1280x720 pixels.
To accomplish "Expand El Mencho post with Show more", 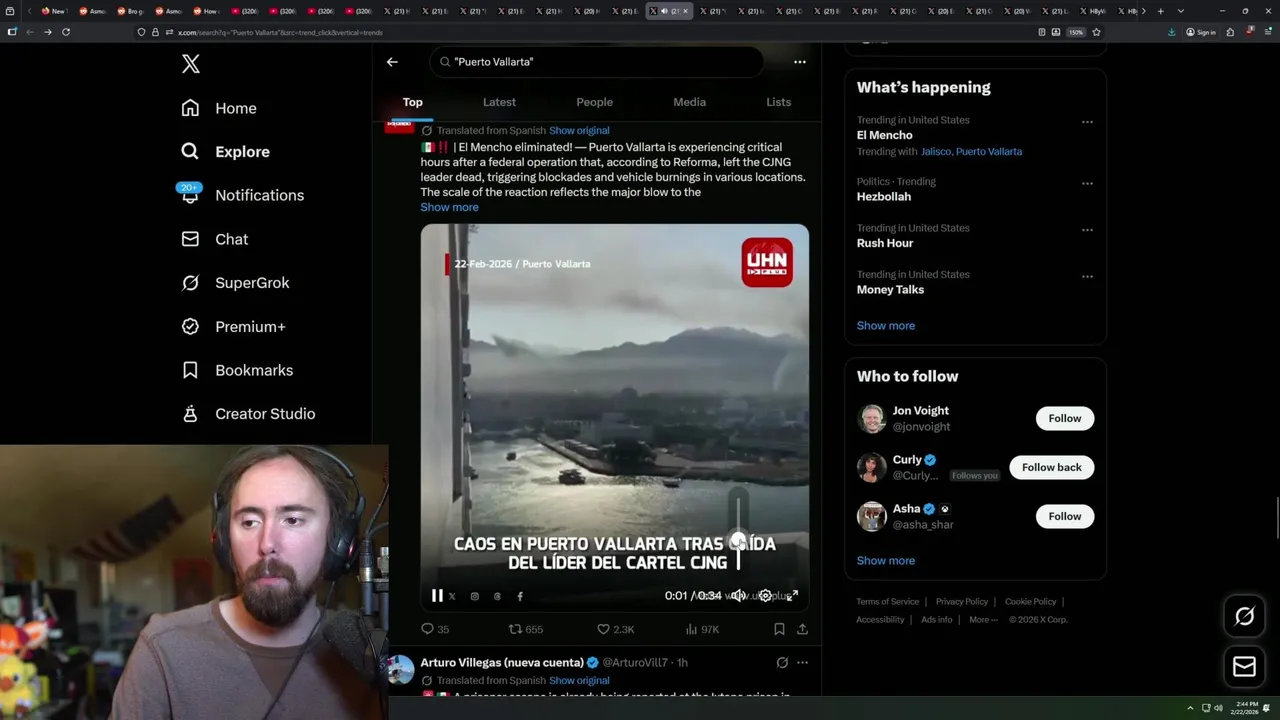I will 449,207.
